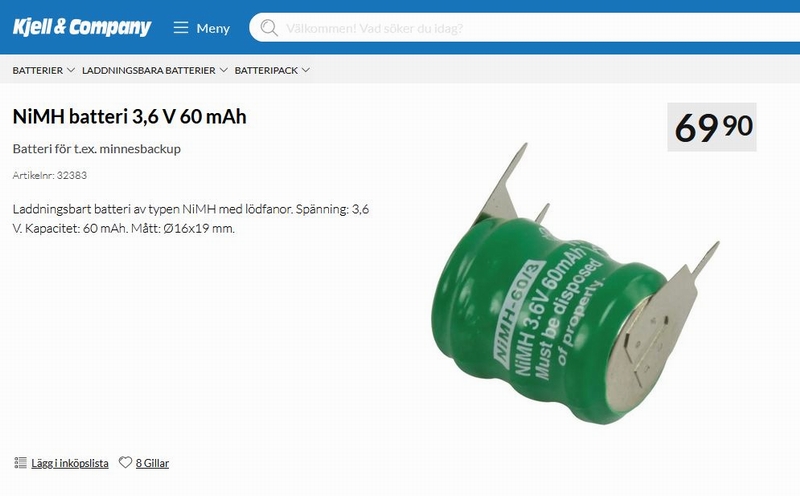Open the BATTERIER breadcrumb category
This screenshot has width=800, height=496.
point(38,70)
